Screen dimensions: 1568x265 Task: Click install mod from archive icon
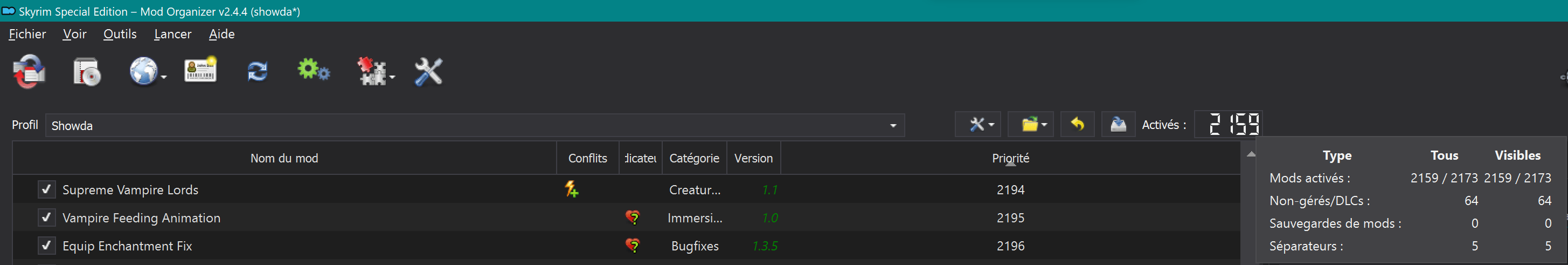[x=86, y=72]
